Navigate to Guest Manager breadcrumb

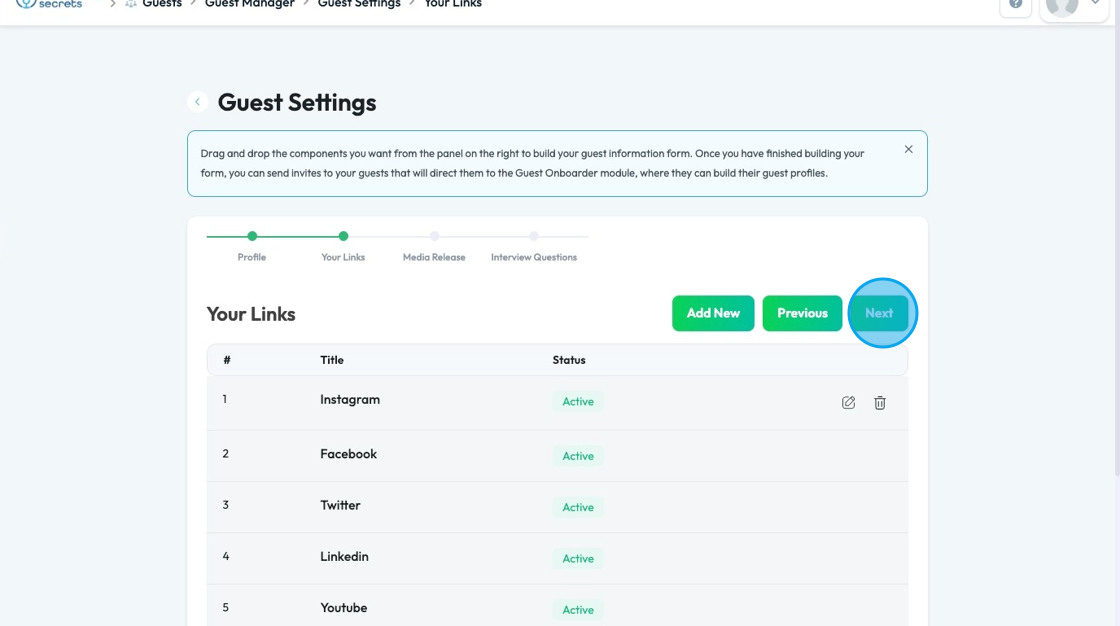pyautogui.click(x=250, y=4)
